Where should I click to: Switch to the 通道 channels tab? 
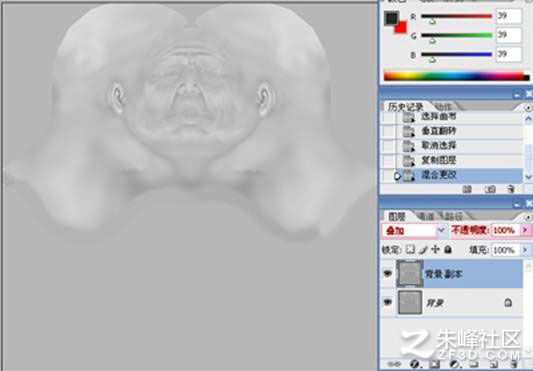(426, 216)
